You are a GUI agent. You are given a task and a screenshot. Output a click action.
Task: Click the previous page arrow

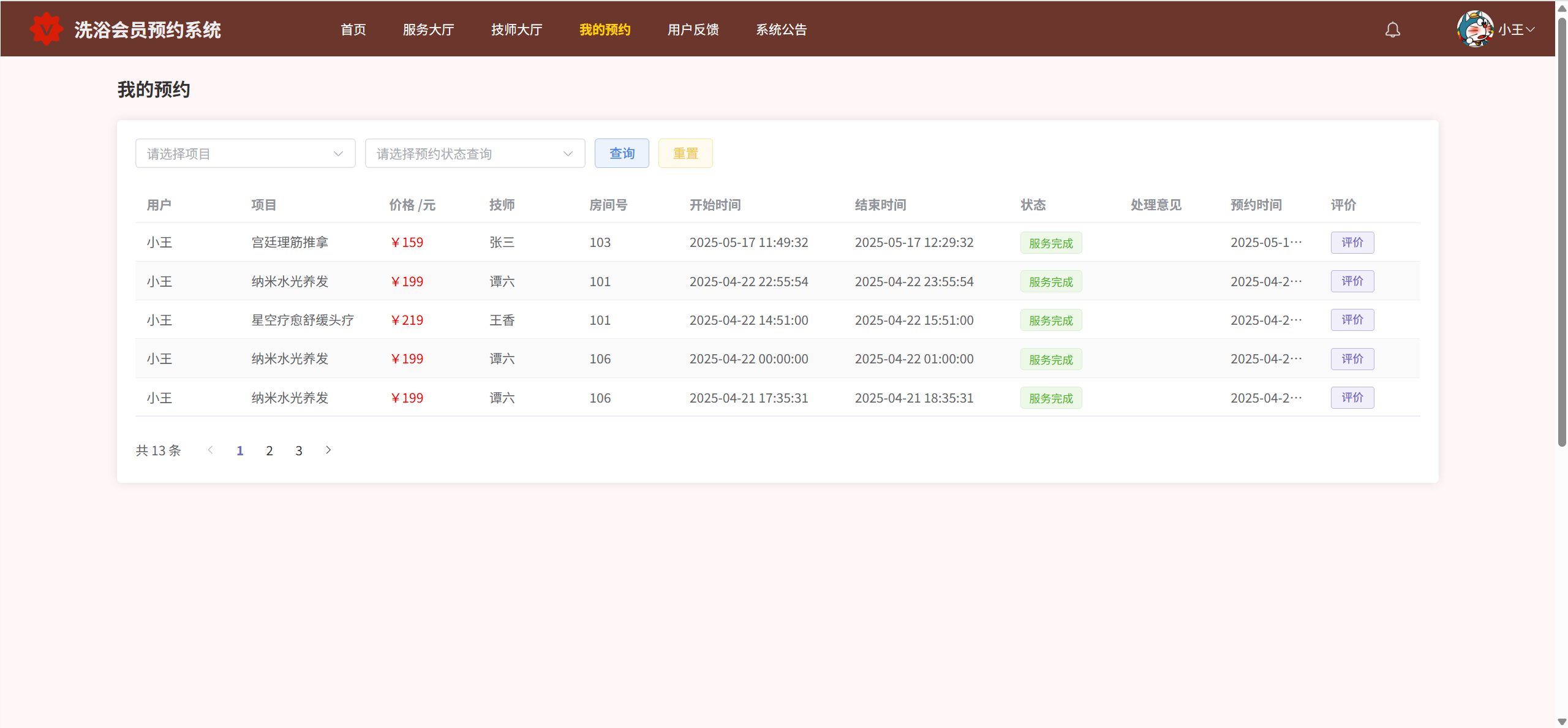point(210,450)
